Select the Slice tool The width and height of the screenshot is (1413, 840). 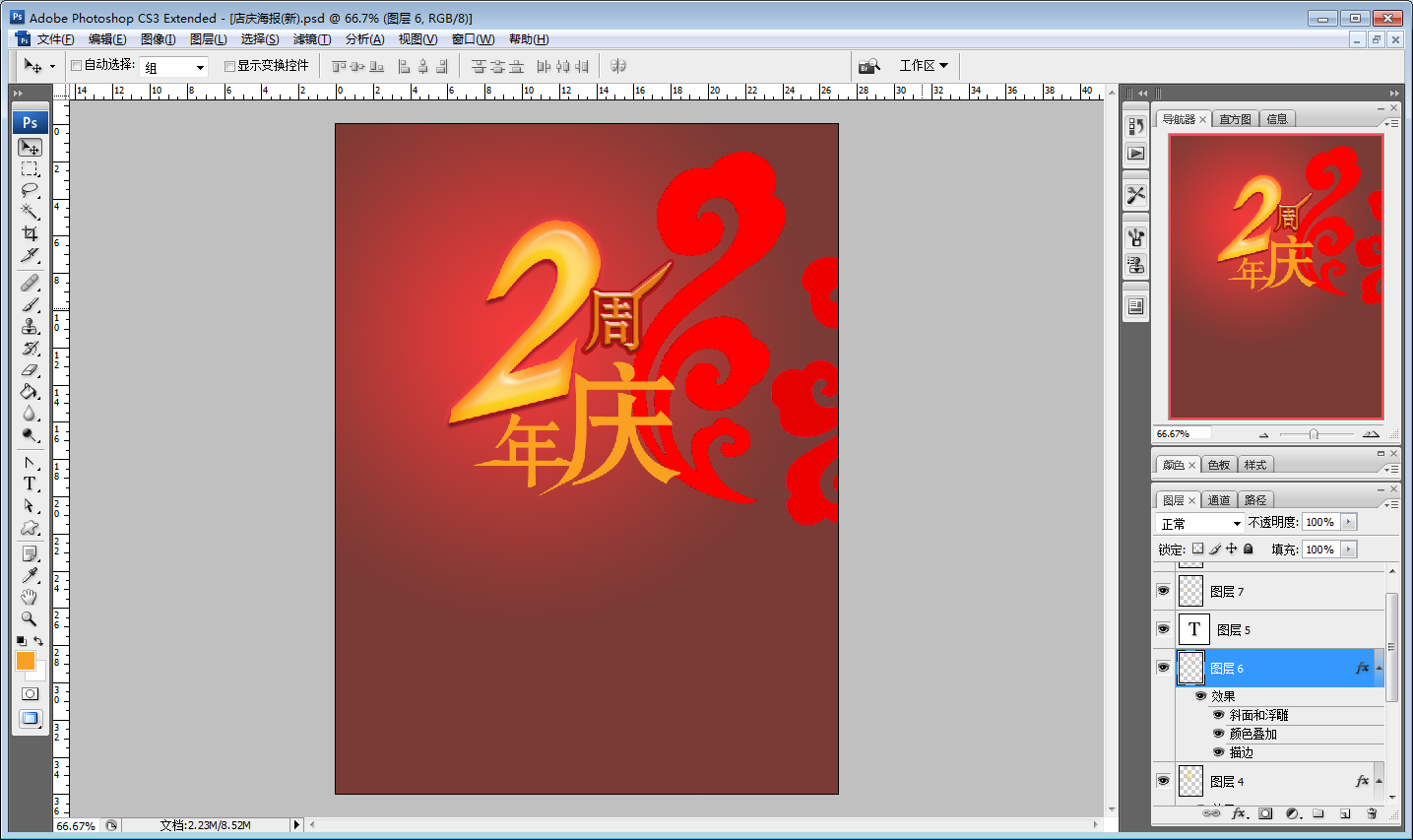click(x=30, y=255)
